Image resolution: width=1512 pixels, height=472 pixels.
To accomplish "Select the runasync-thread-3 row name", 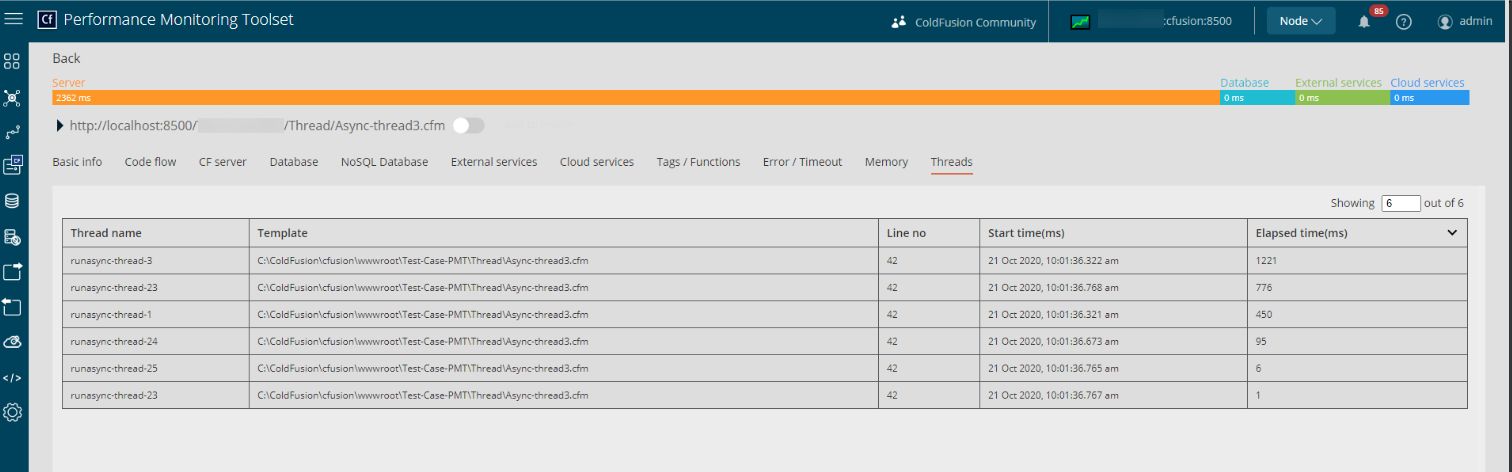I will pos(111,260).
